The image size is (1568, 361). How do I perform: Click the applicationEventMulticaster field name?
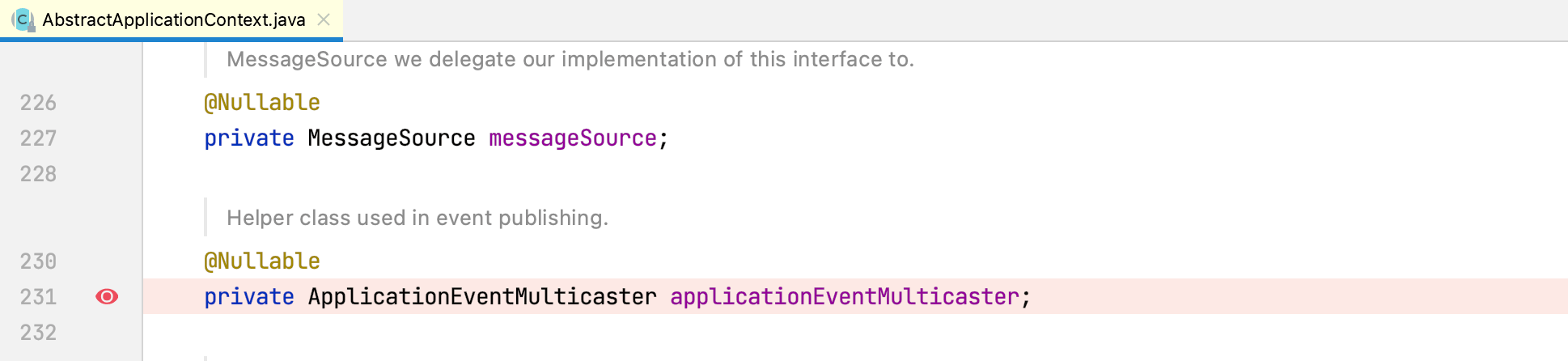point(845,297)
